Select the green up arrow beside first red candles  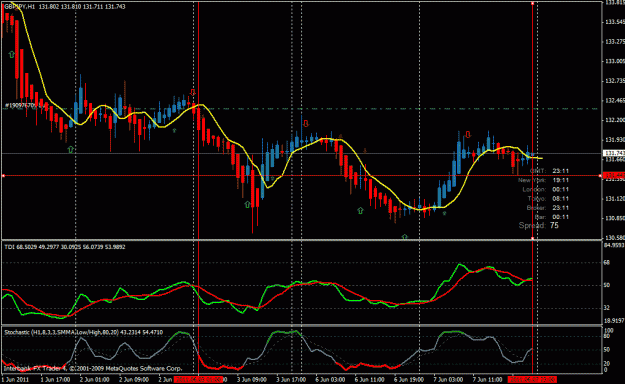(x=12, y=54)
